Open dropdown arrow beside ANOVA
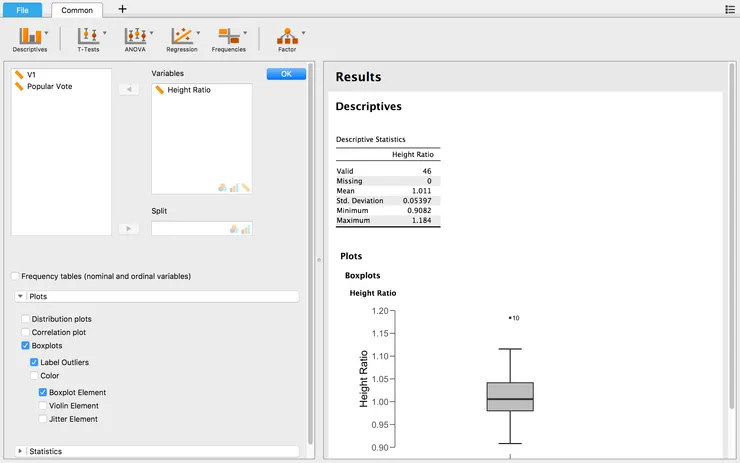Viewport: 740px width, 463px height. coord(151,33)
